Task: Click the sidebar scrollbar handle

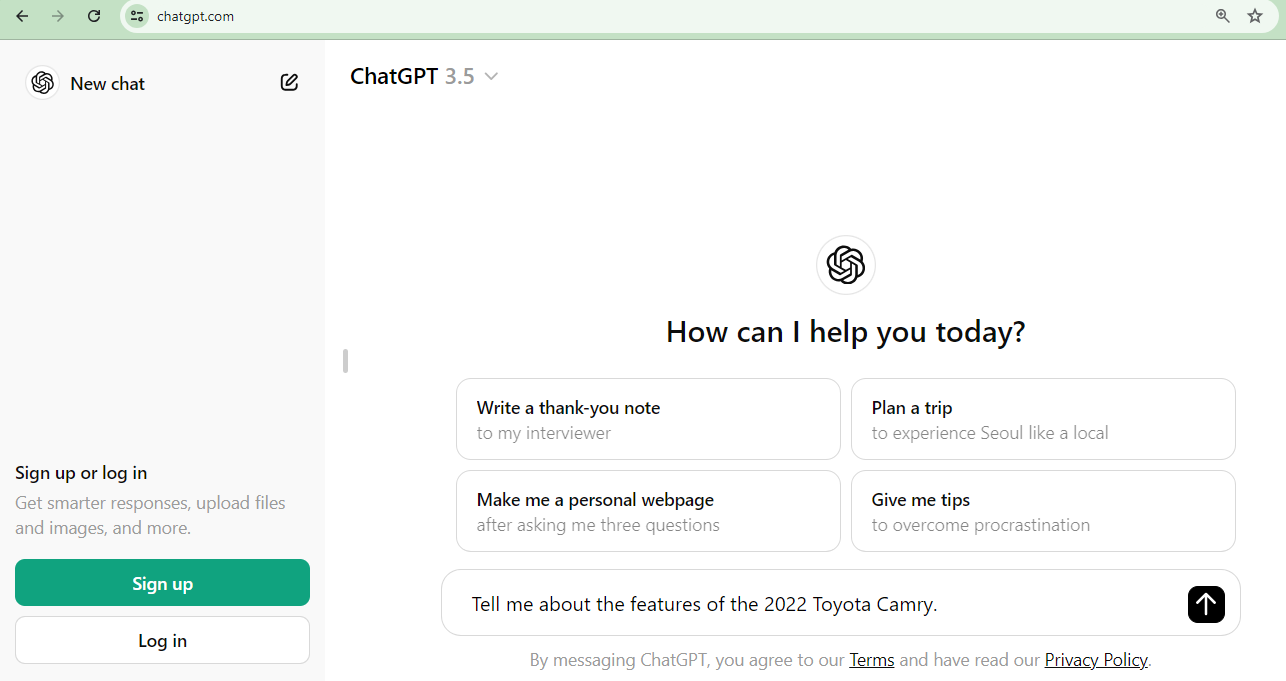Action: click(x=345, y=361)
